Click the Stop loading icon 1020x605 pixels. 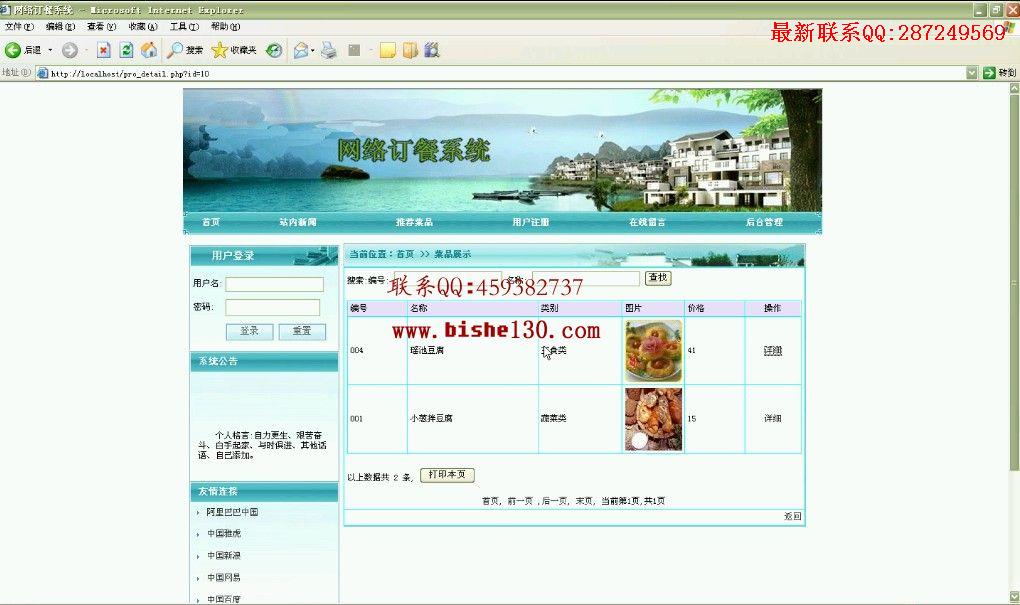[103, 50]
